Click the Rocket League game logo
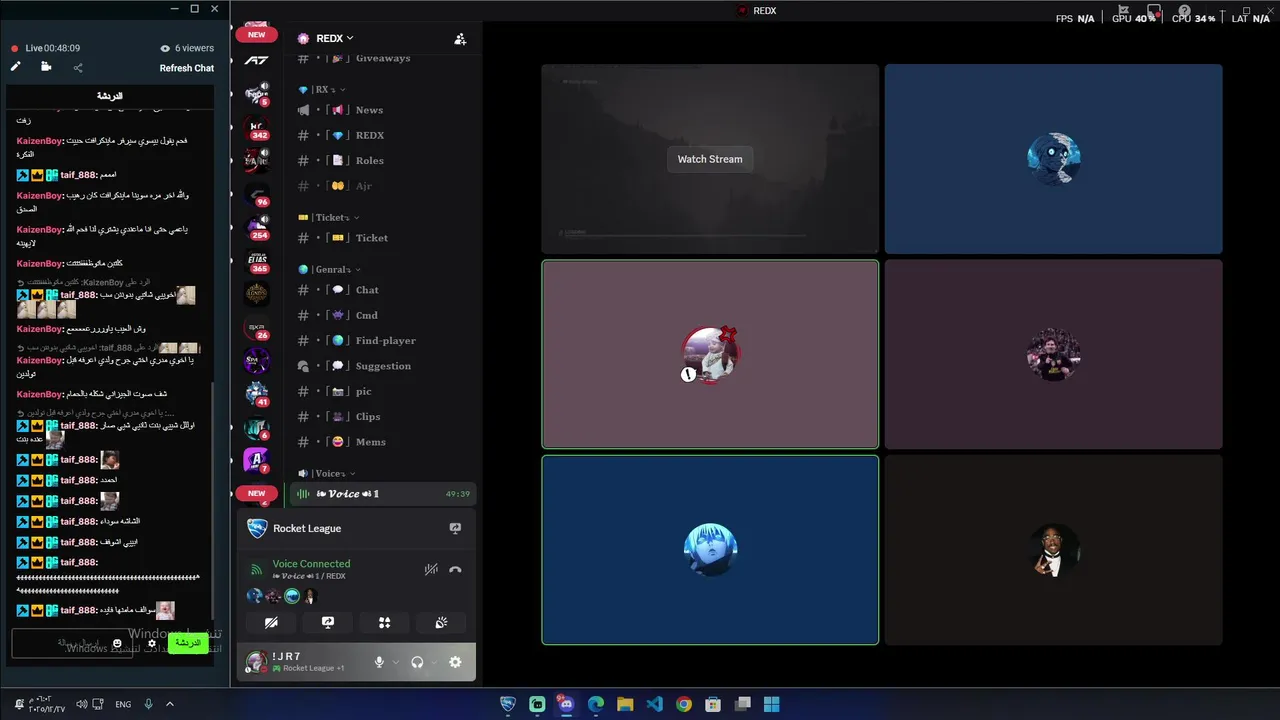 click(257, 528)
